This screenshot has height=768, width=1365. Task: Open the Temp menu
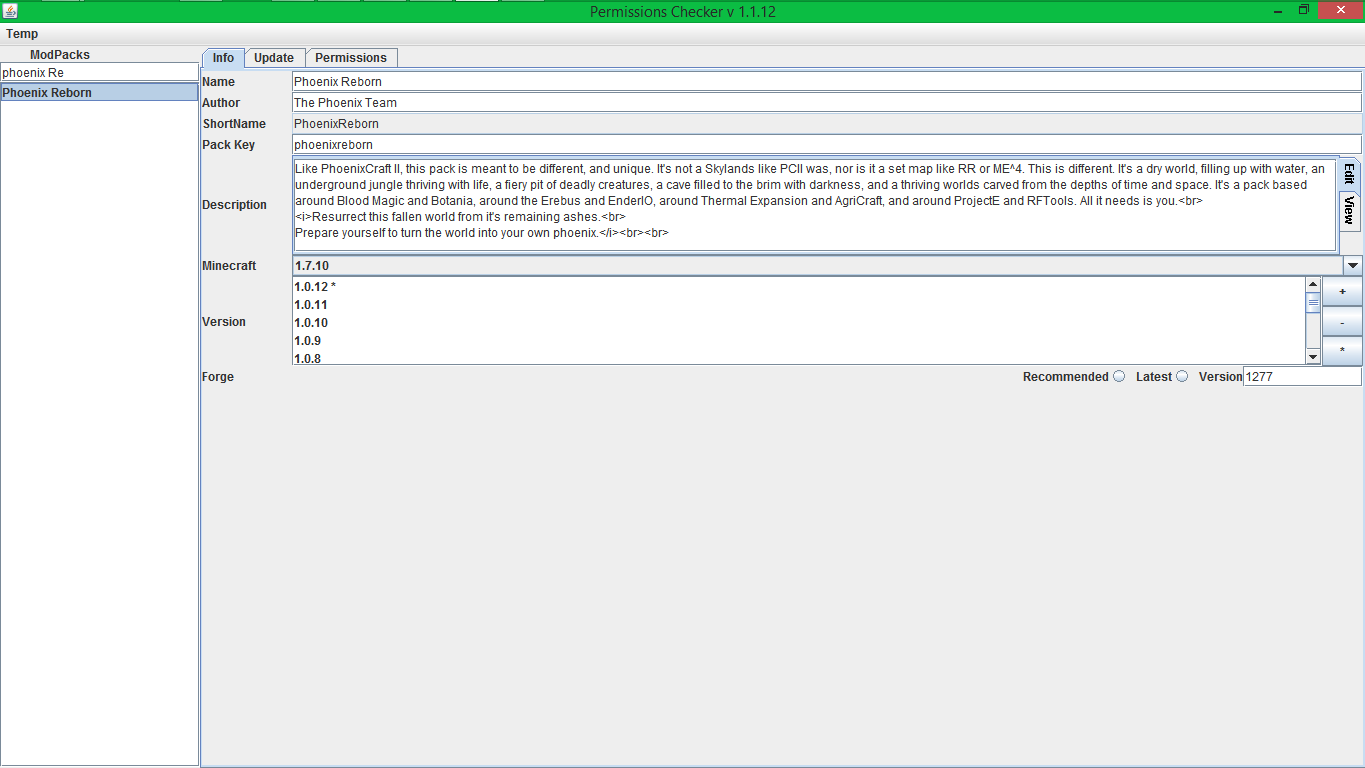click(22, 34)
